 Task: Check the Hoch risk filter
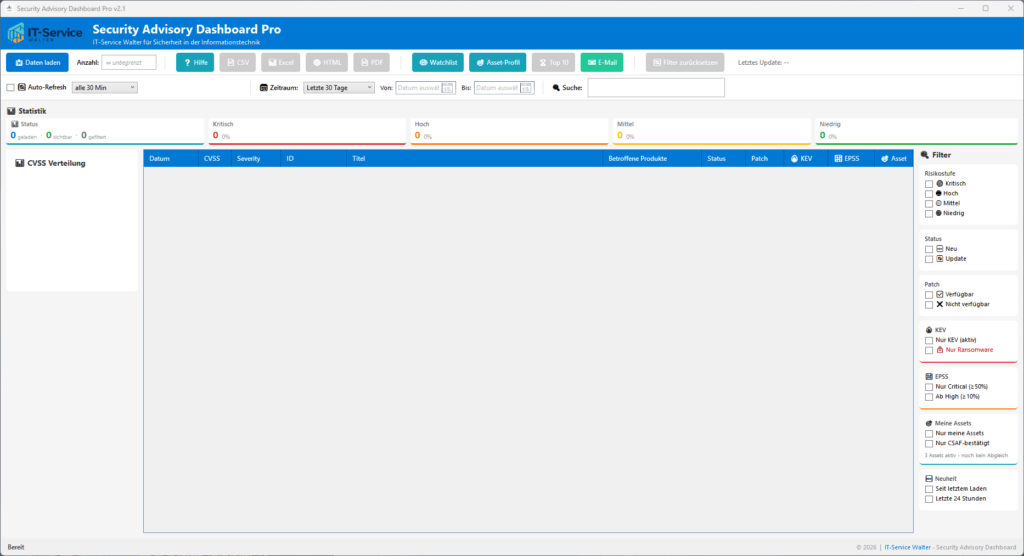coord(929,194)
